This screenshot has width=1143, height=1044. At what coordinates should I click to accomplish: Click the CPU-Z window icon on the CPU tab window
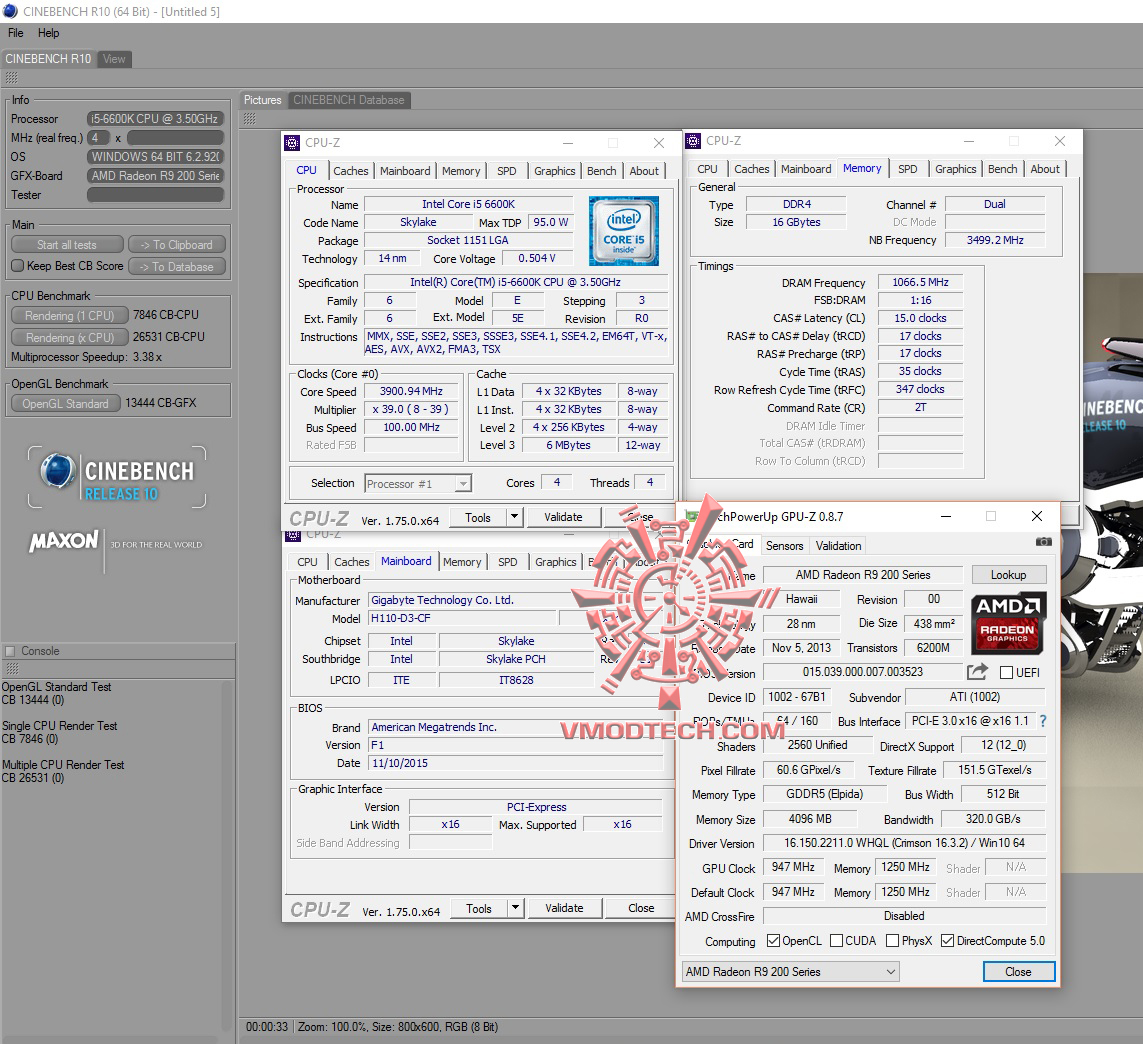292,143
